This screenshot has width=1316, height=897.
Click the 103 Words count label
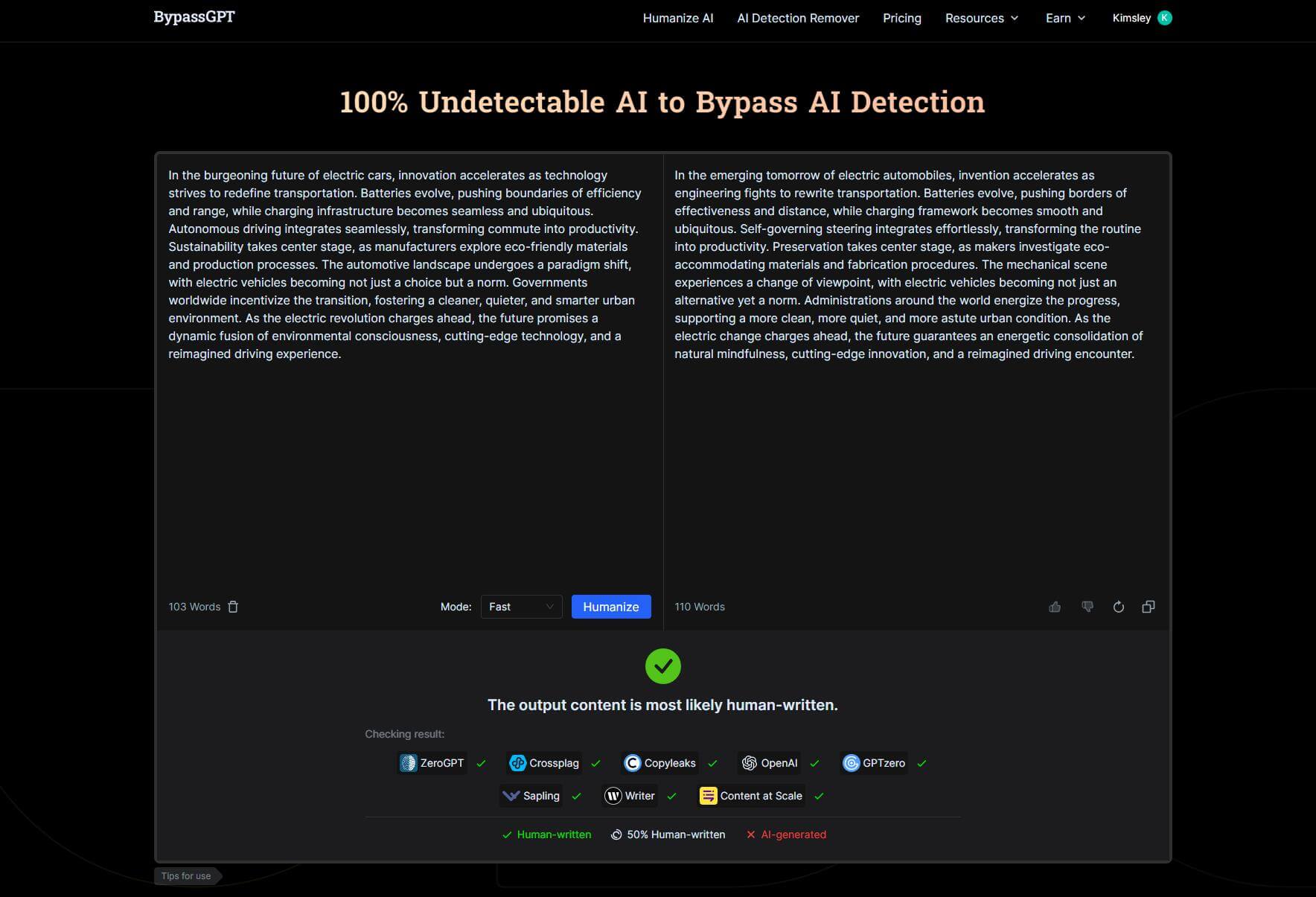[194, 607]
